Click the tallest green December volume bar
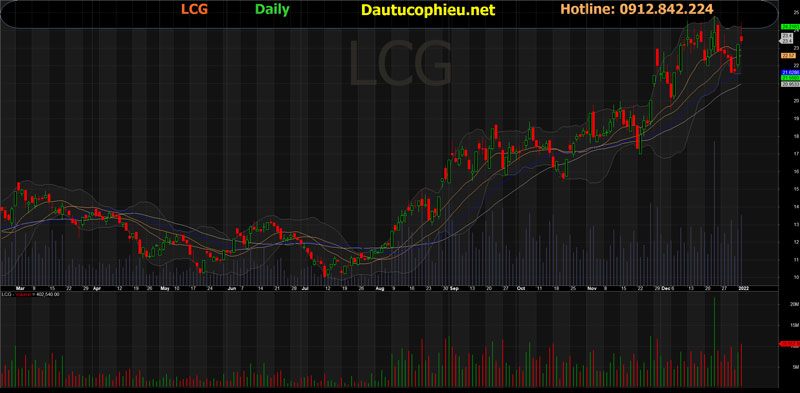 (714, 342)
